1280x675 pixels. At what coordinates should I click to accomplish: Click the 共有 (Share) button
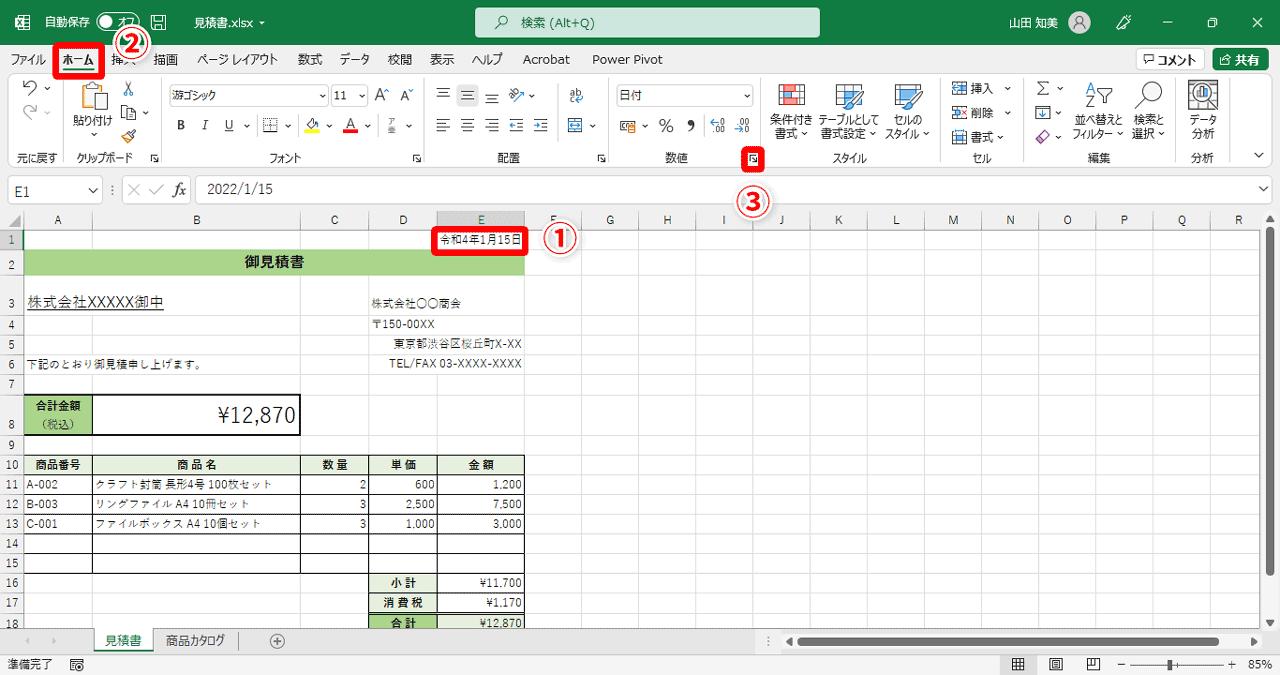click(x=1240, y=58)
